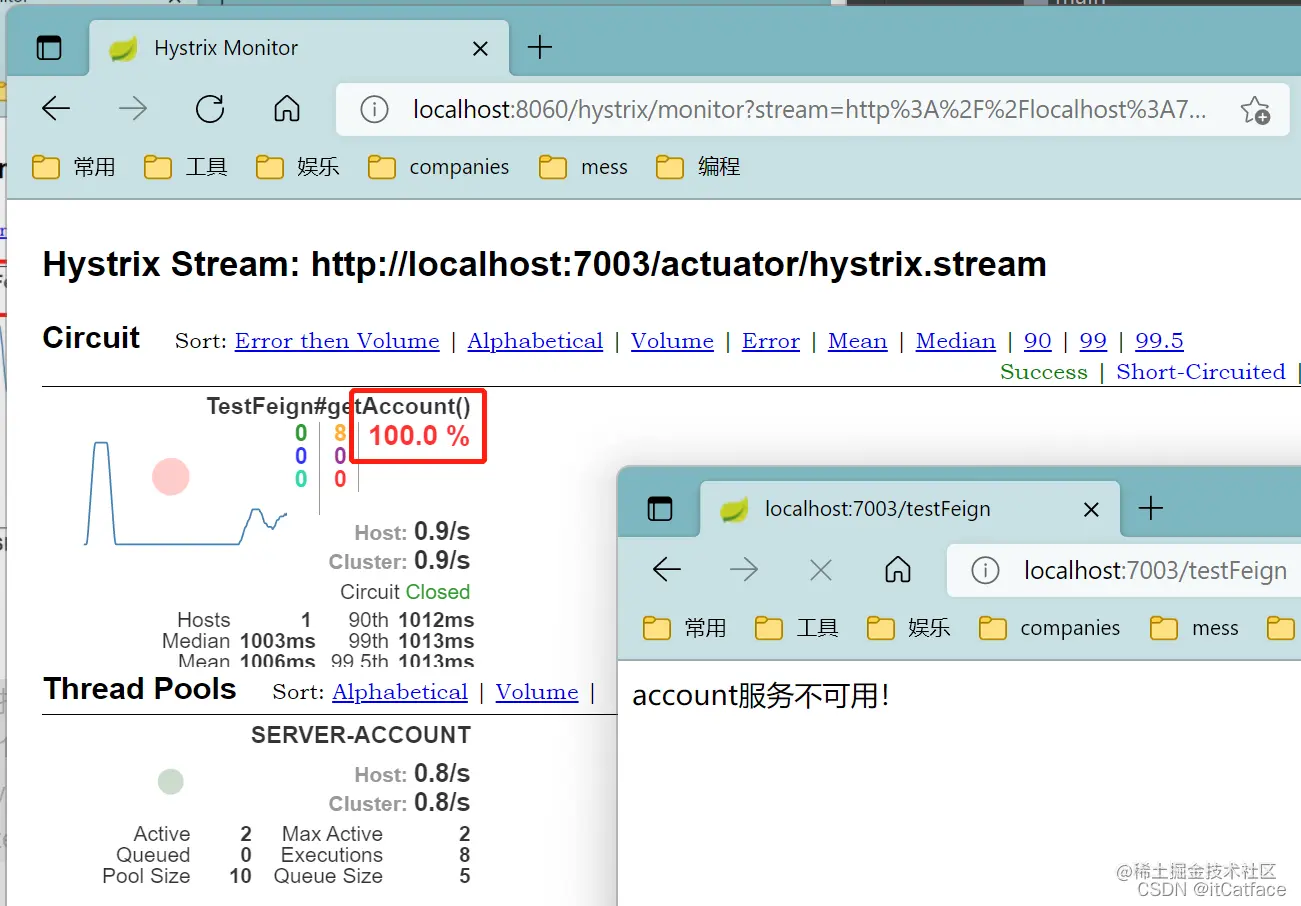View site information icon for localhost:7003
1301x906 pixels.
click(x=985, y=571)
